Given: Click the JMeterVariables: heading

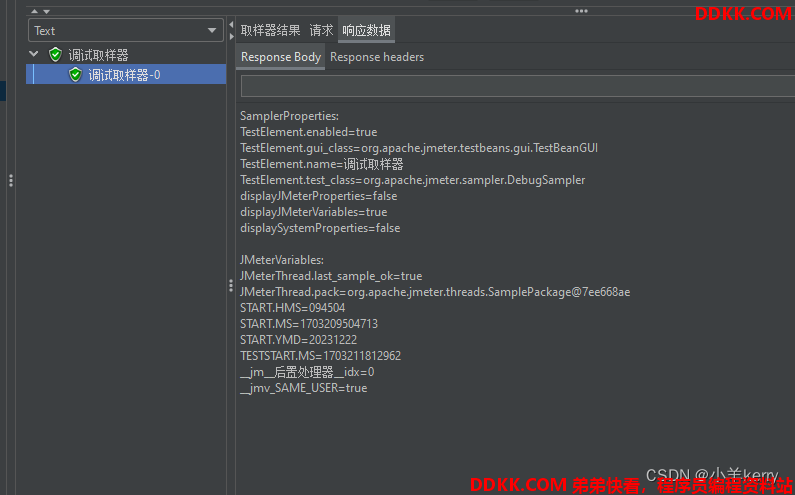Looking at the screenshot, I should point(281,260).
